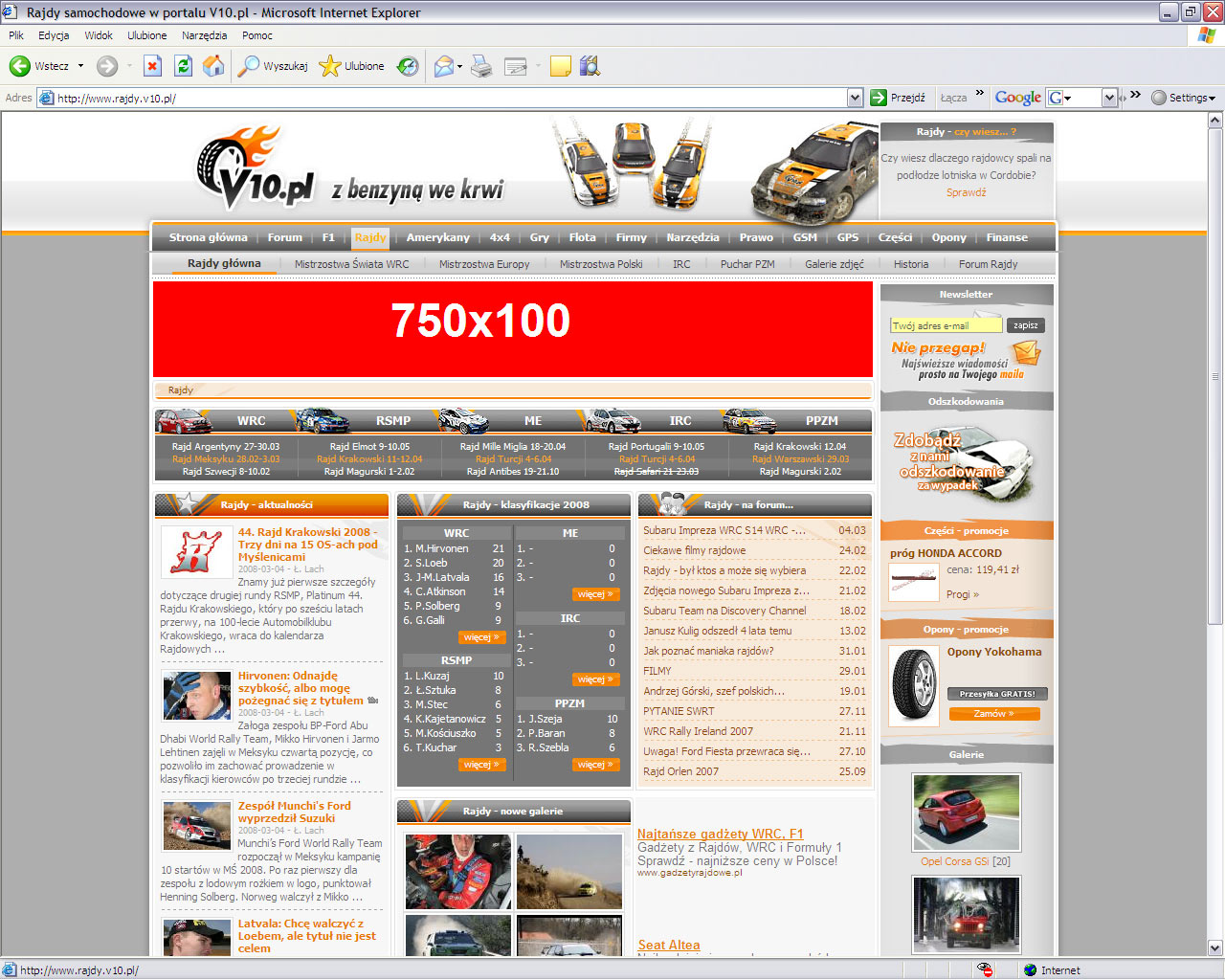Open the Opel Corsa GSi gallery thumbnail
Image resolution: width=1225 pixels, height=980 pixels.
tap(966, 813)
